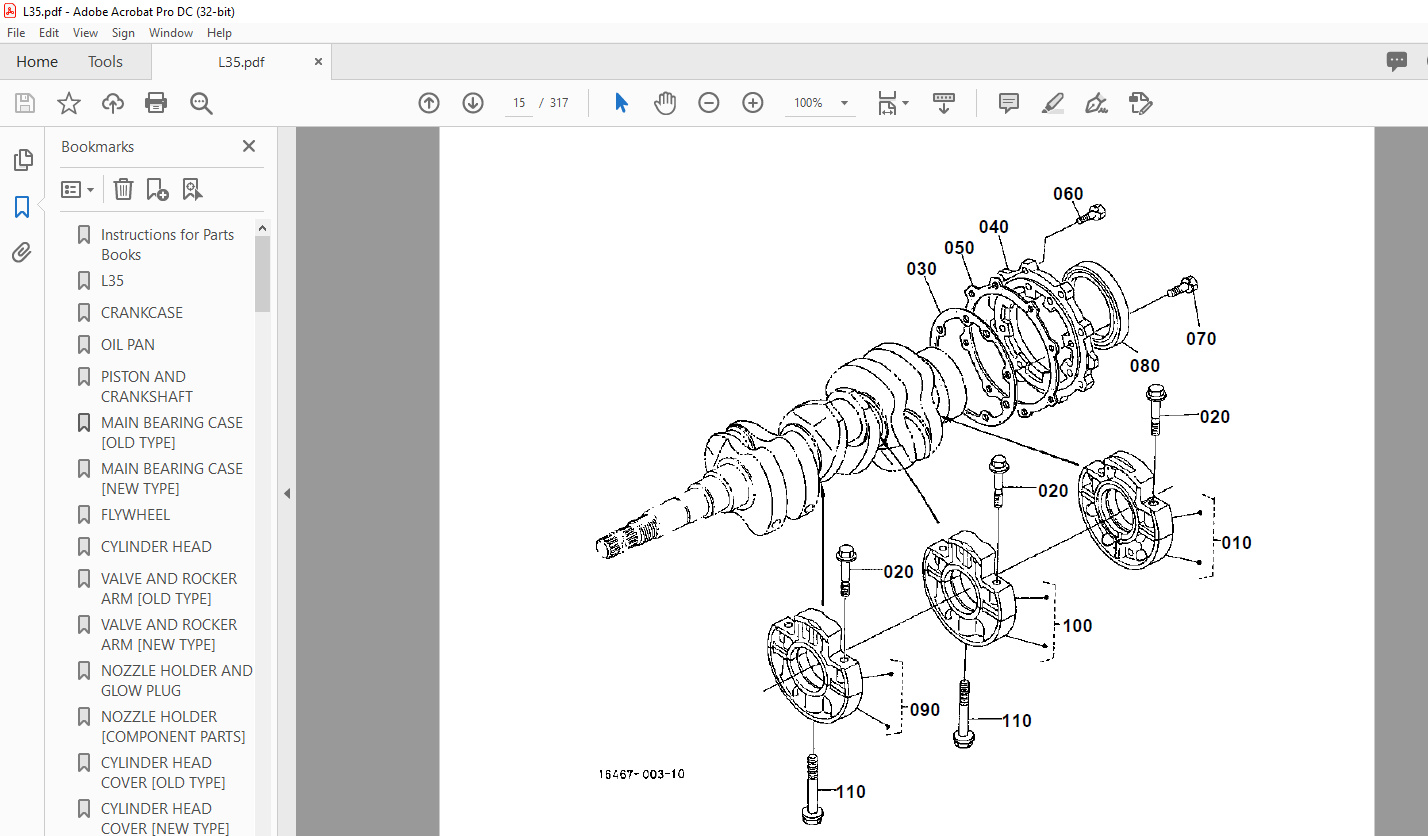Select NOZZLE HOLDER AND GLOW PLUG bookmark
Screen dimensions: 1428x836
click(x=177, y=681)
